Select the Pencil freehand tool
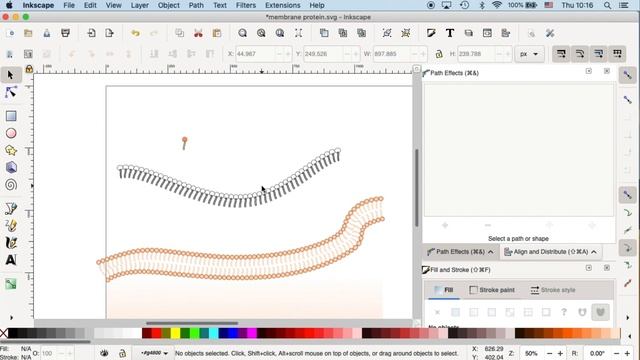640x360 pixels. (x=11, y=225)
